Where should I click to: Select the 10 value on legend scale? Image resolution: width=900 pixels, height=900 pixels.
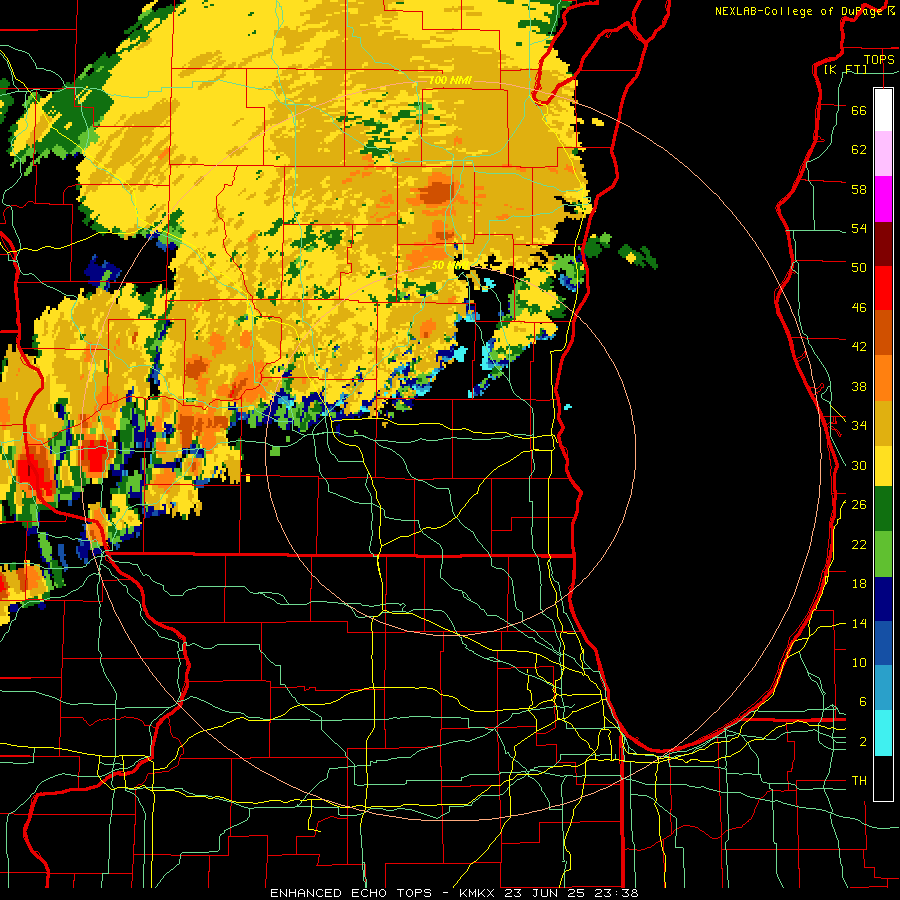tap(859, 663)
